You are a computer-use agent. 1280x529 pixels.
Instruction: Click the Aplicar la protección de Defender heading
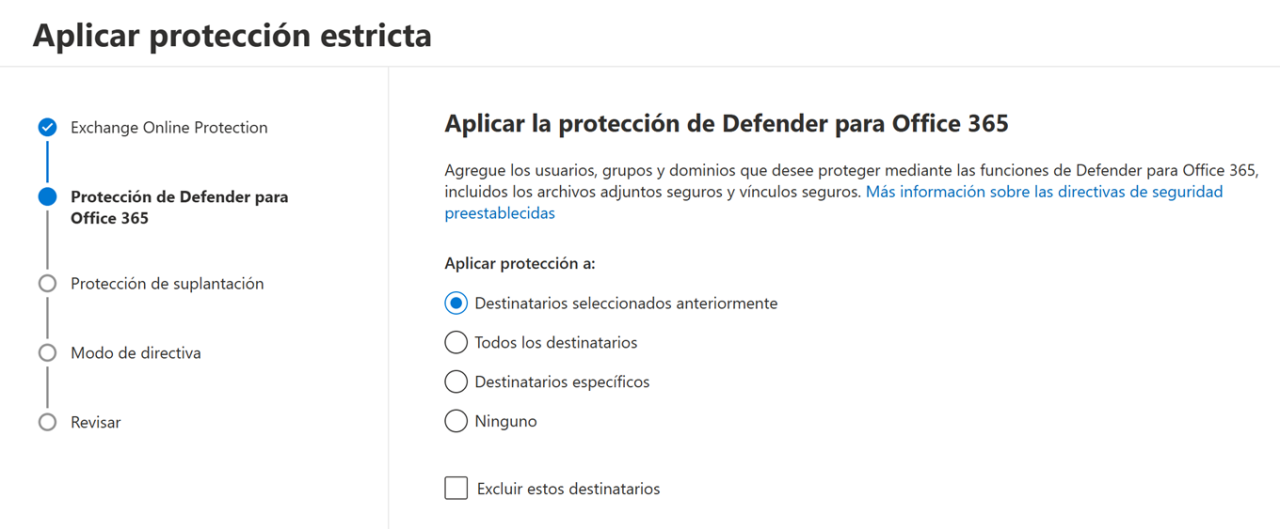pos(726,124)
